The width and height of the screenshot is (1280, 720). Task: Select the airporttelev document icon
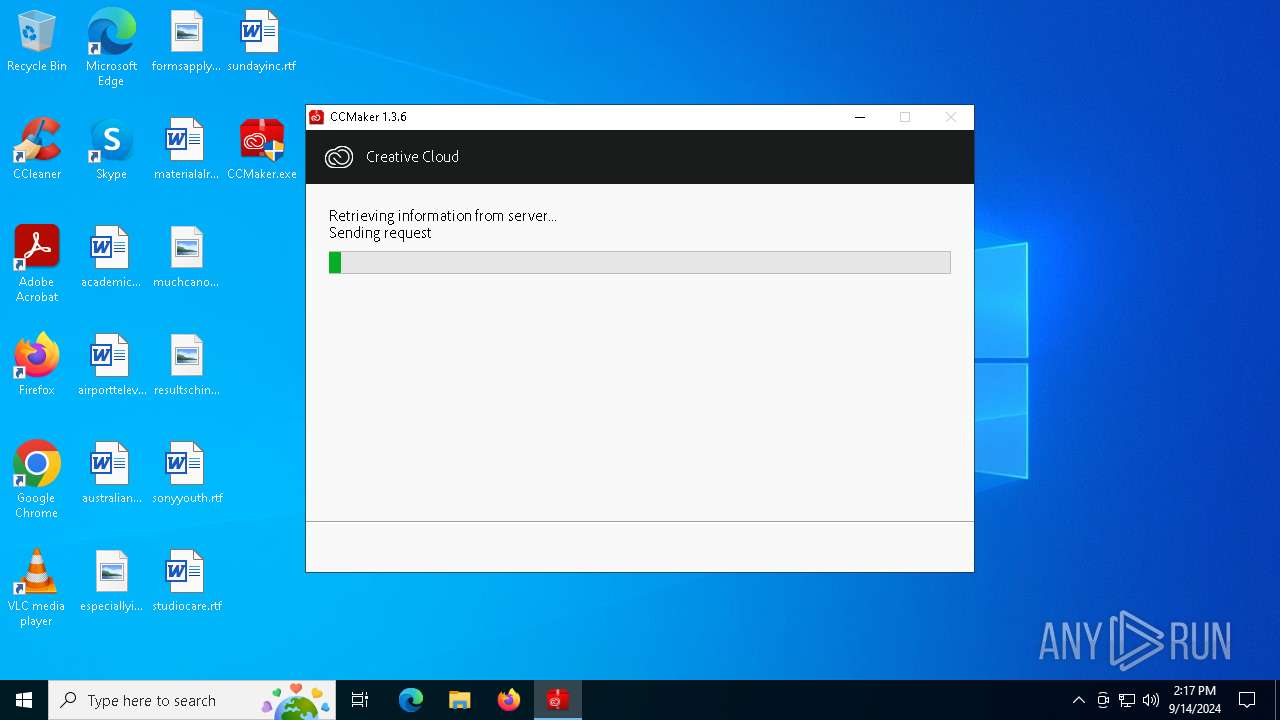pos(112,365)
